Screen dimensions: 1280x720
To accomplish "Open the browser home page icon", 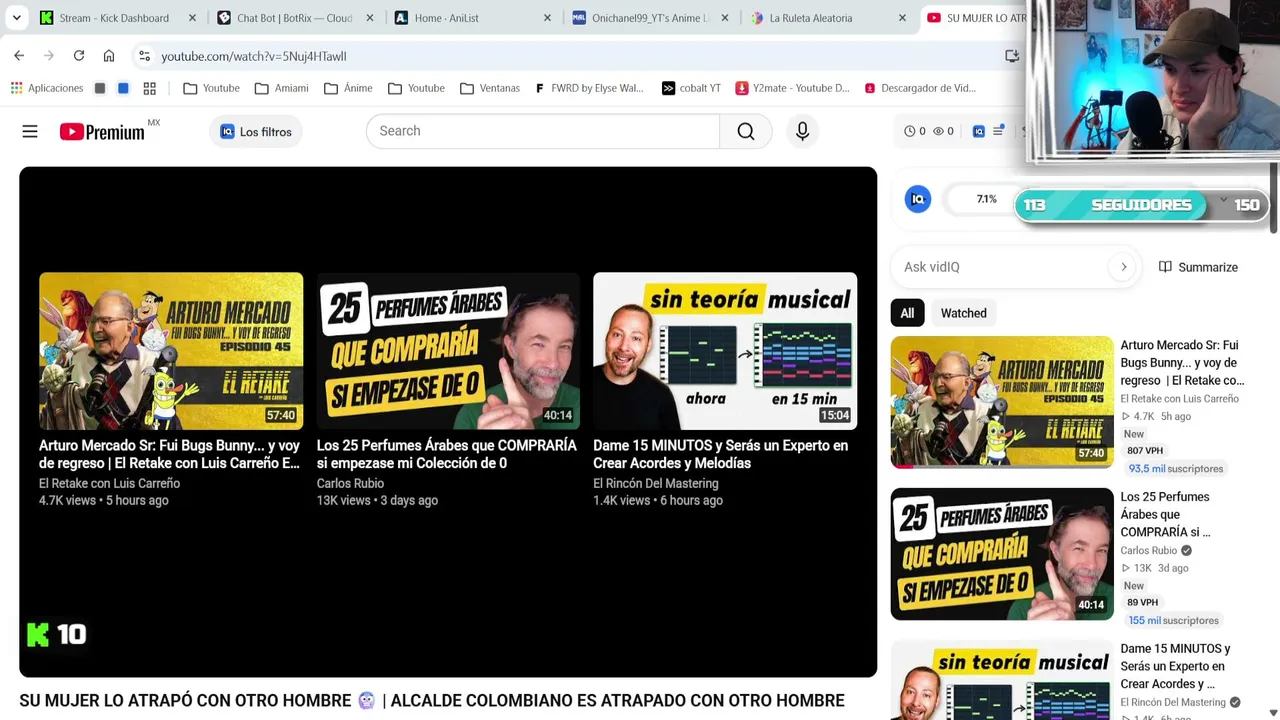I will click(109, 56).
